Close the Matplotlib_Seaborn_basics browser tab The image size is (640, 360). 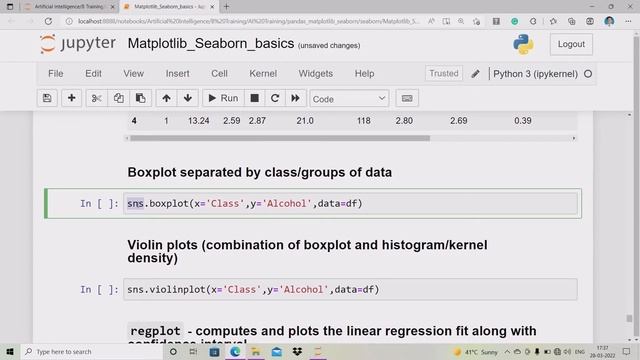tap(212, 7)
